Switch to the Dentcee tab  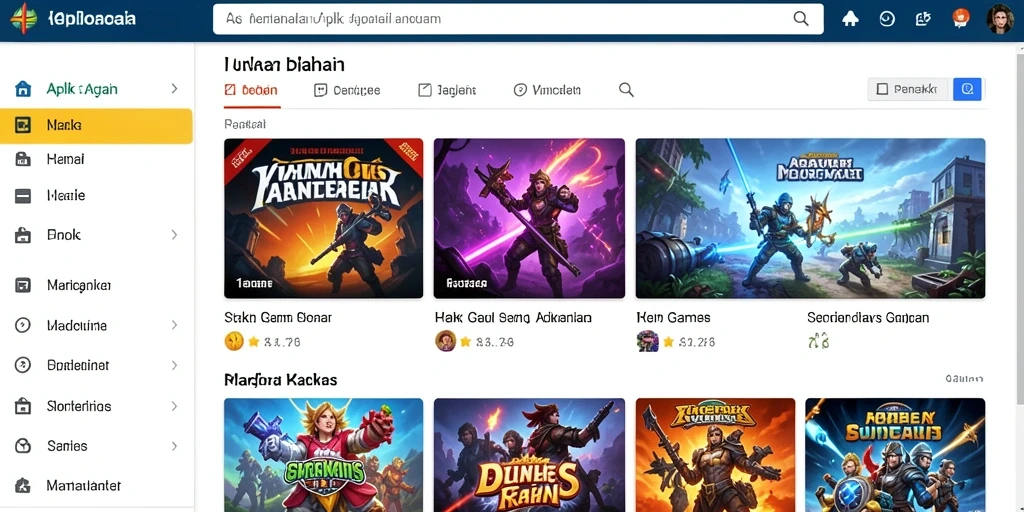(x=347, y=90)
